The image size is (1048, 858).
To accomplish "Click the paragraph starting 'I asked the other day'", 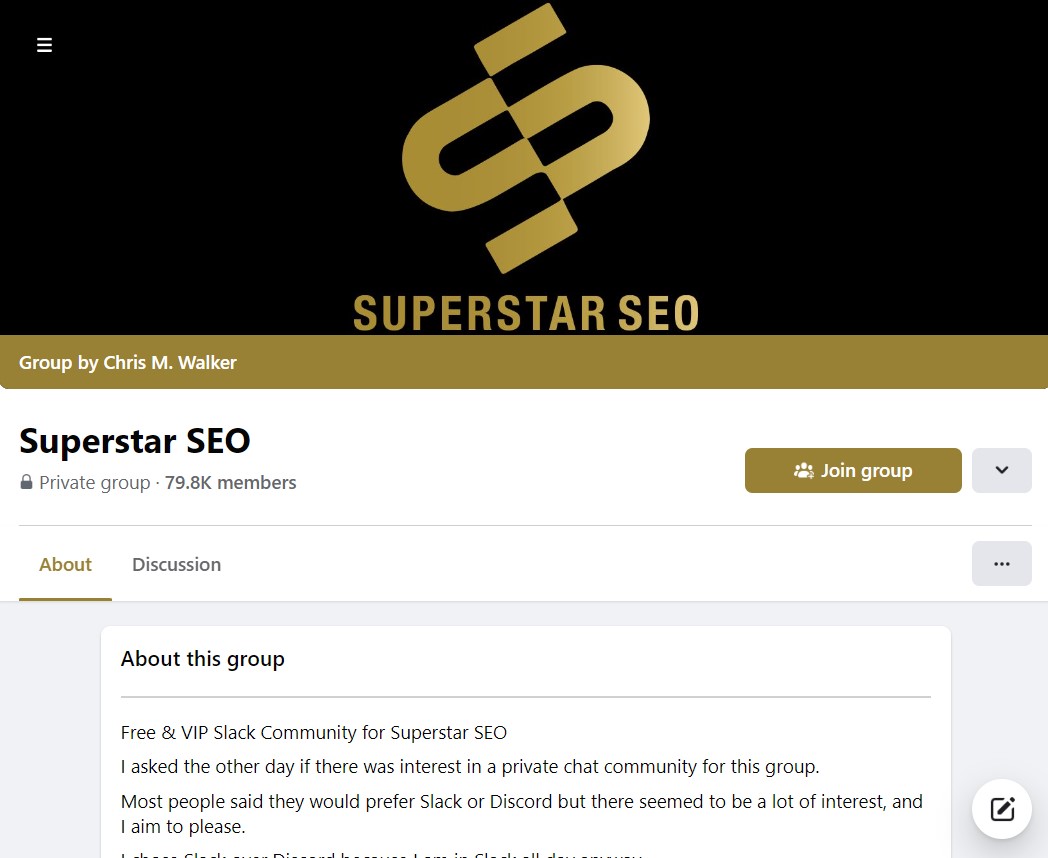I will pyautogui.click(x=470, y=767).
